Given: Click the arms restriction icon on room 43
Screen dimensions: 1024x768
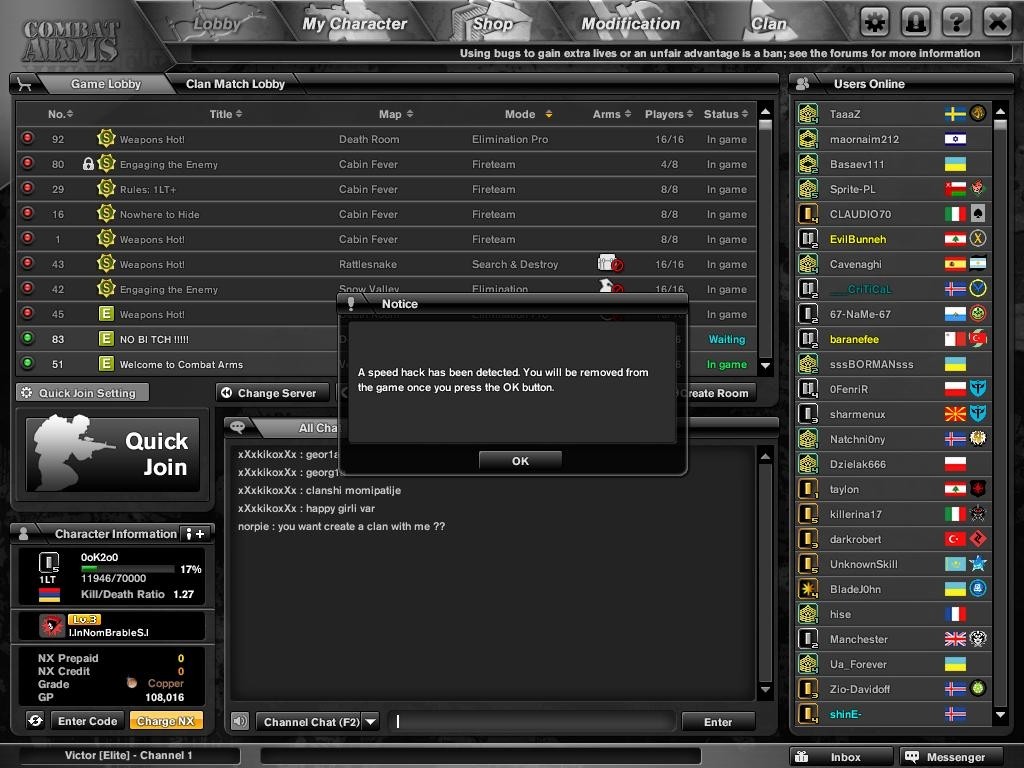Looking at the screenshot, I should click(x=610, y=263).
